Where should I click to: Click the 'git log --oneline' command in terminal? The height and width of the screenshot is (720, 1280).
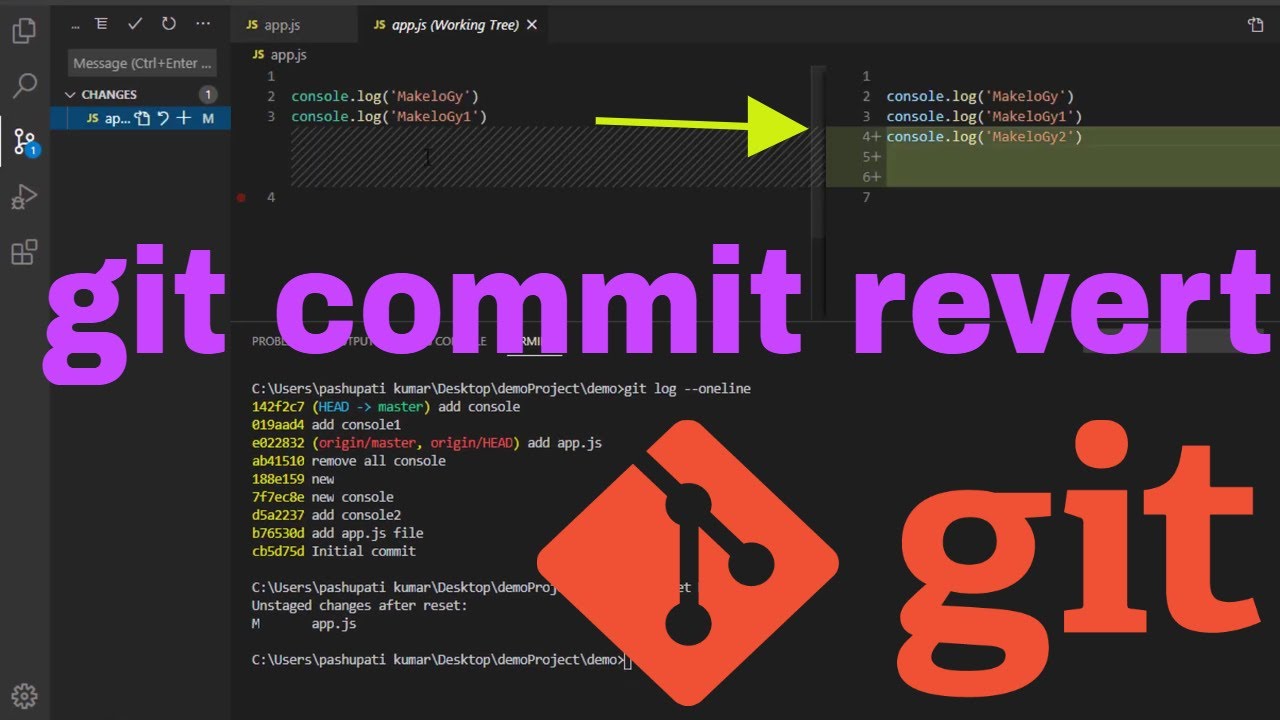[x=687, y=389]
